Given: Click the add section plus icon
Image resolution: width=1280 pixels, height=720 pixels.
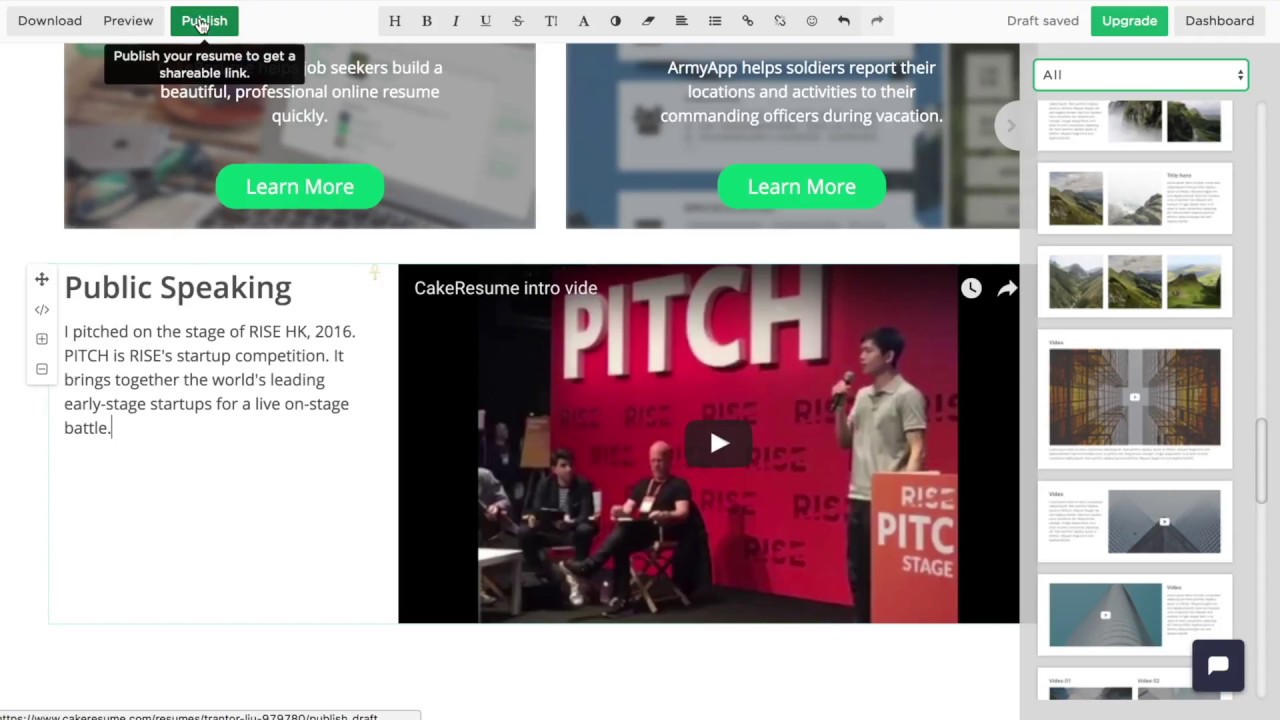Looking at the screenshot, I should [42, 340].
